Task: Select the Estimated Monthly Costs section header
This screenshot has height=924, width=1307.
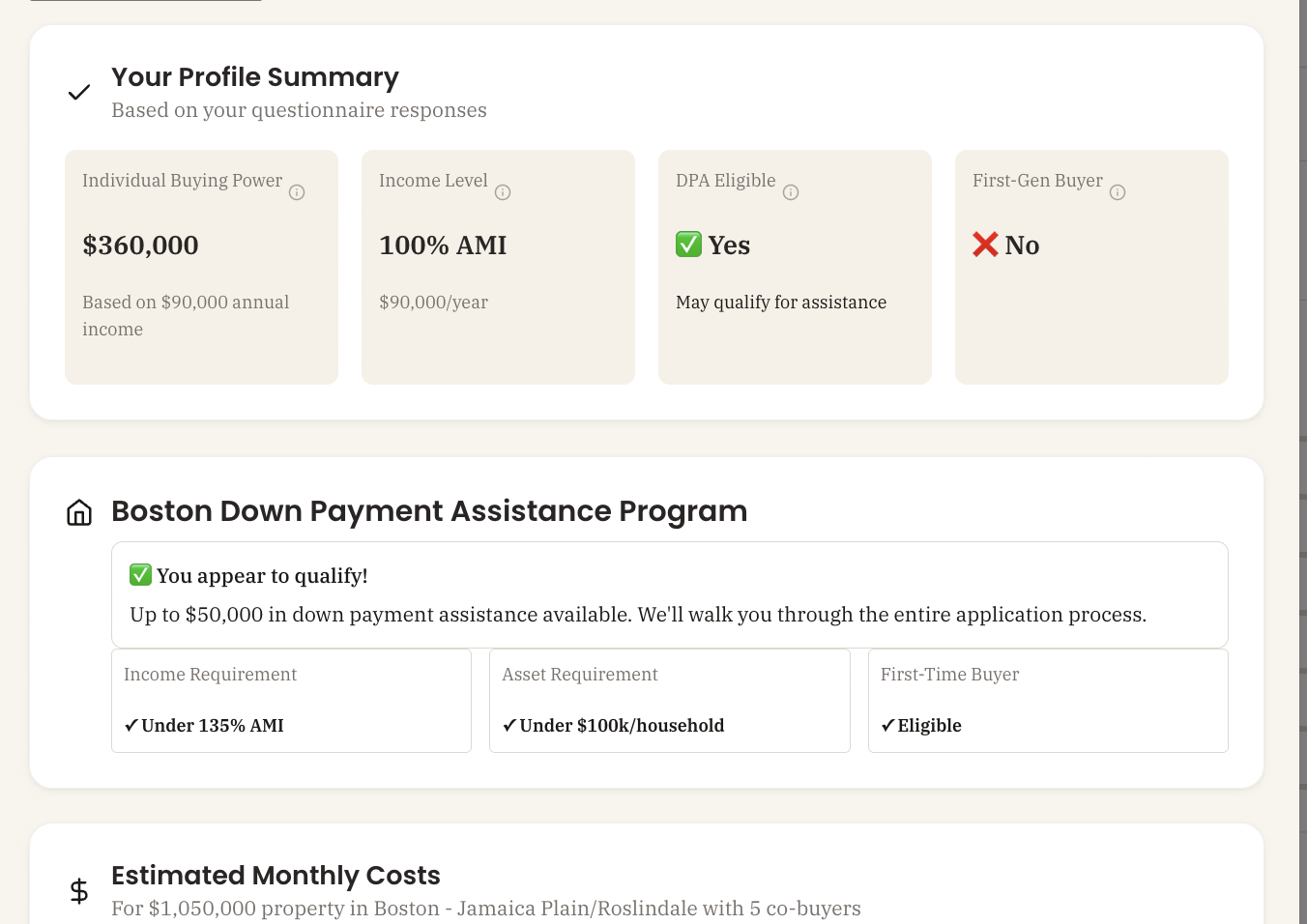Action: 276,876
